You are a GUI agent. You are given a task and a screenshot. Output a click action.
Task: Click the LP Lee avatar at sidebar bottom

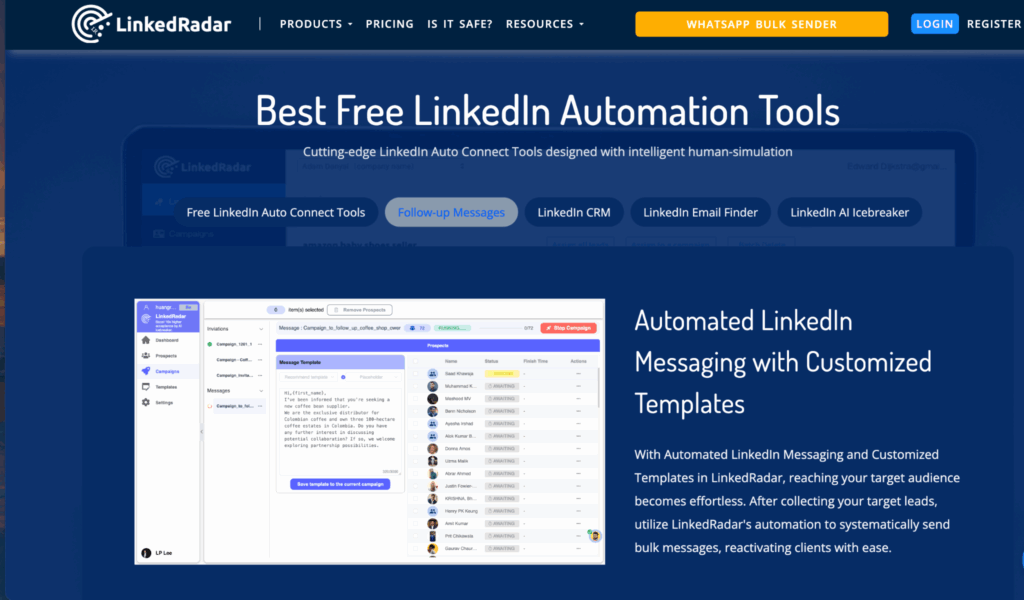click(x=148, y=552)
